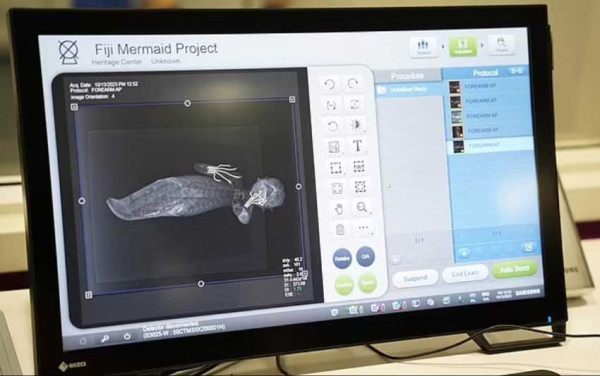Click the Detector disconnected status message
Screen dimensions: 600x376
171,326
